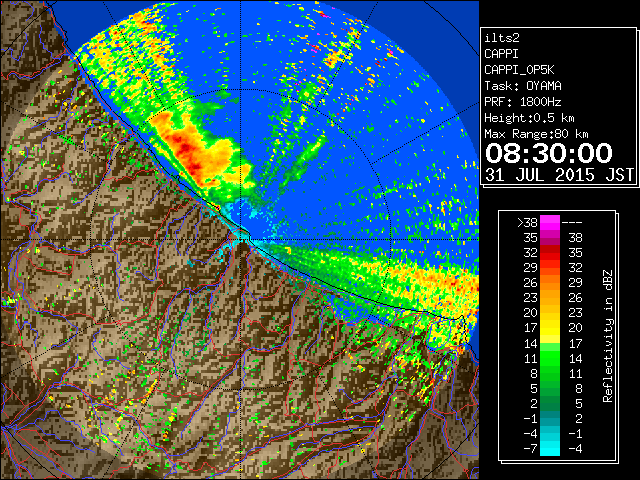Click the '31 JUL 2015 JST' date

coord(559,175)
